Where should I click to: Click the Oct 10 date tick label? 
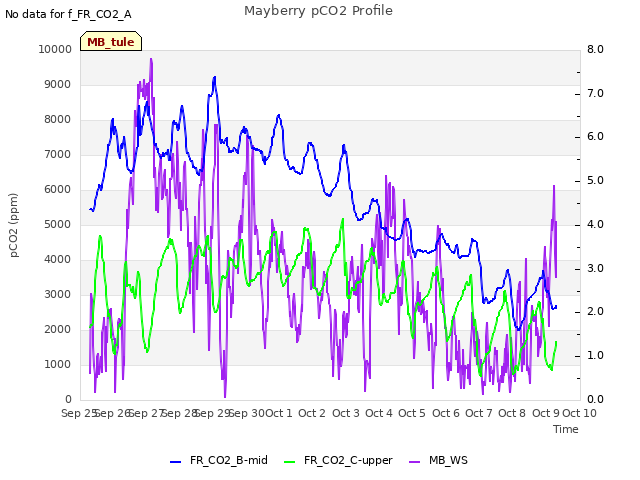coord(580,413)
